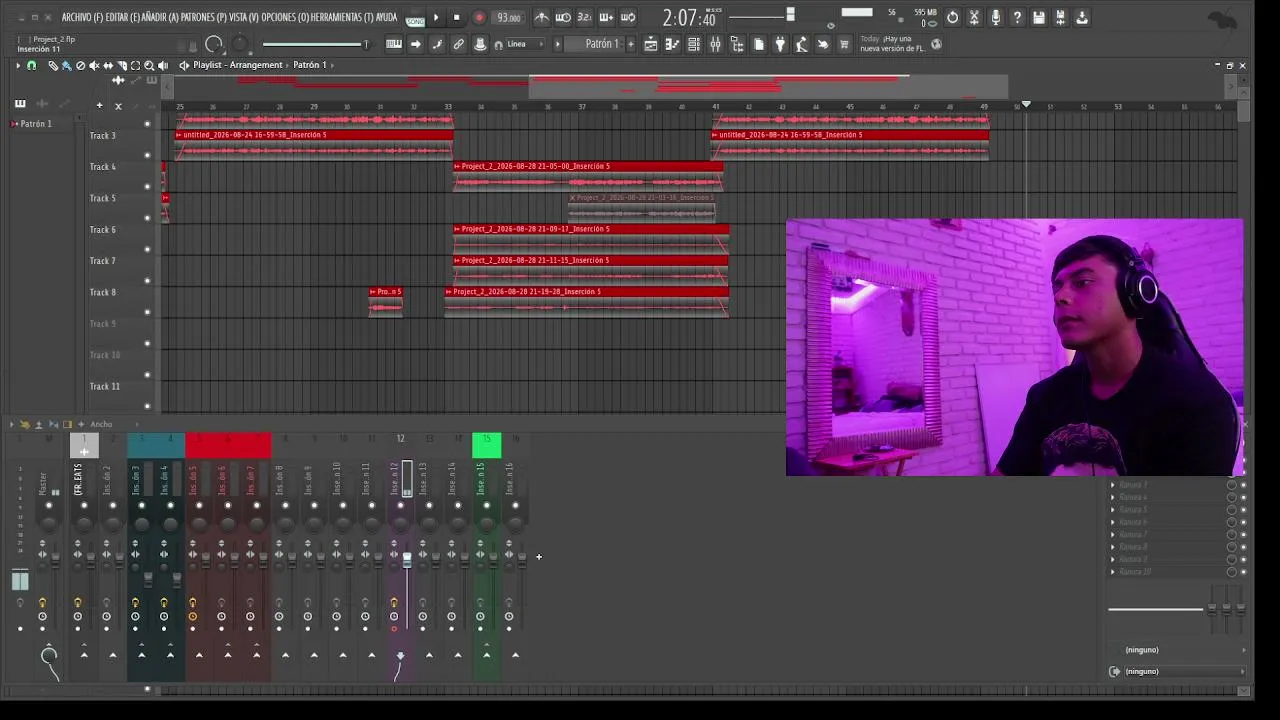The height and width of the screenshot is (720, 1280).
Task: Toggle typing keyboard to piano
Action: 394,44
